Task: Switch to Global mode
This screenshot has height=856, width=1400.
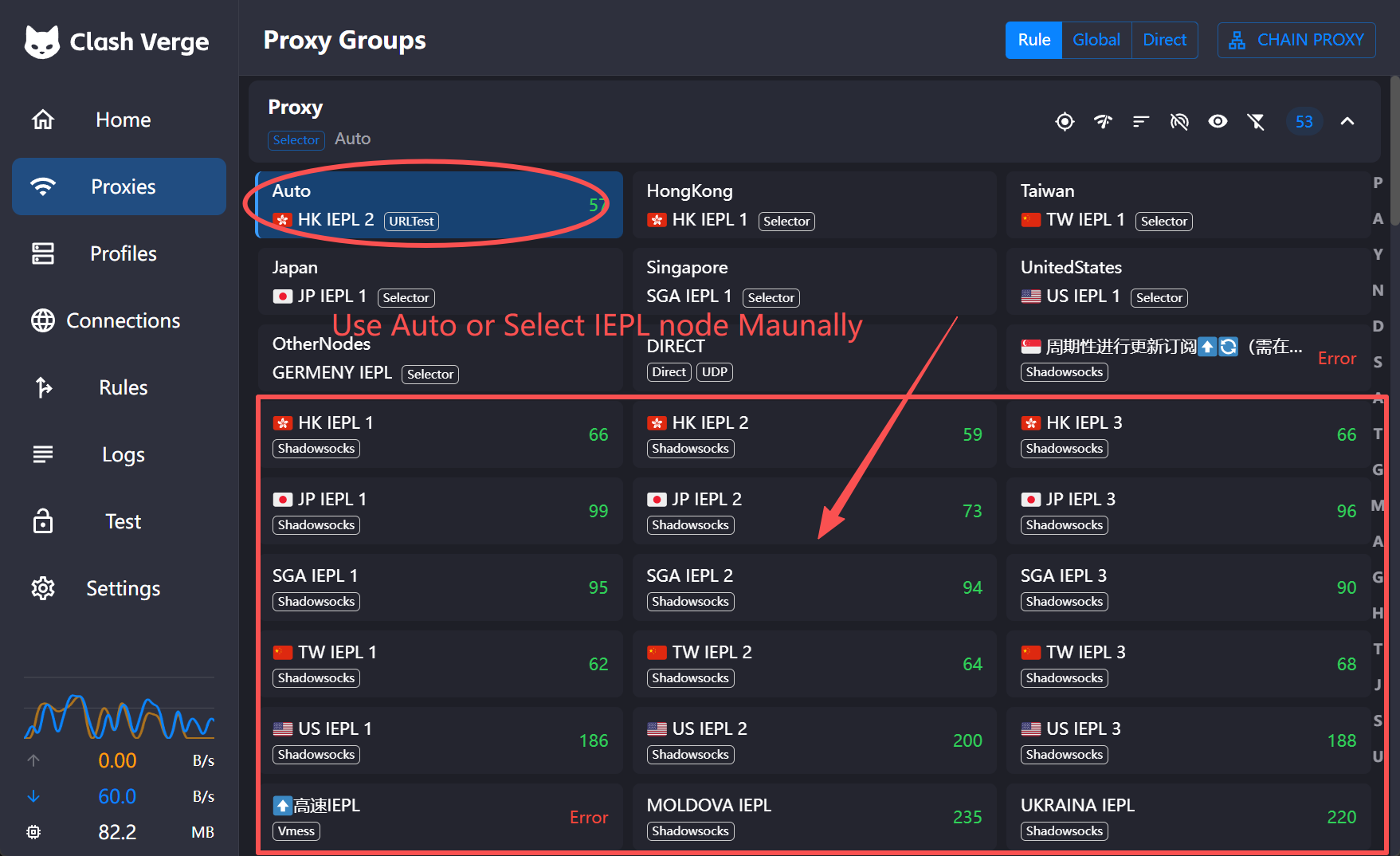Action: coord(1096,40)
